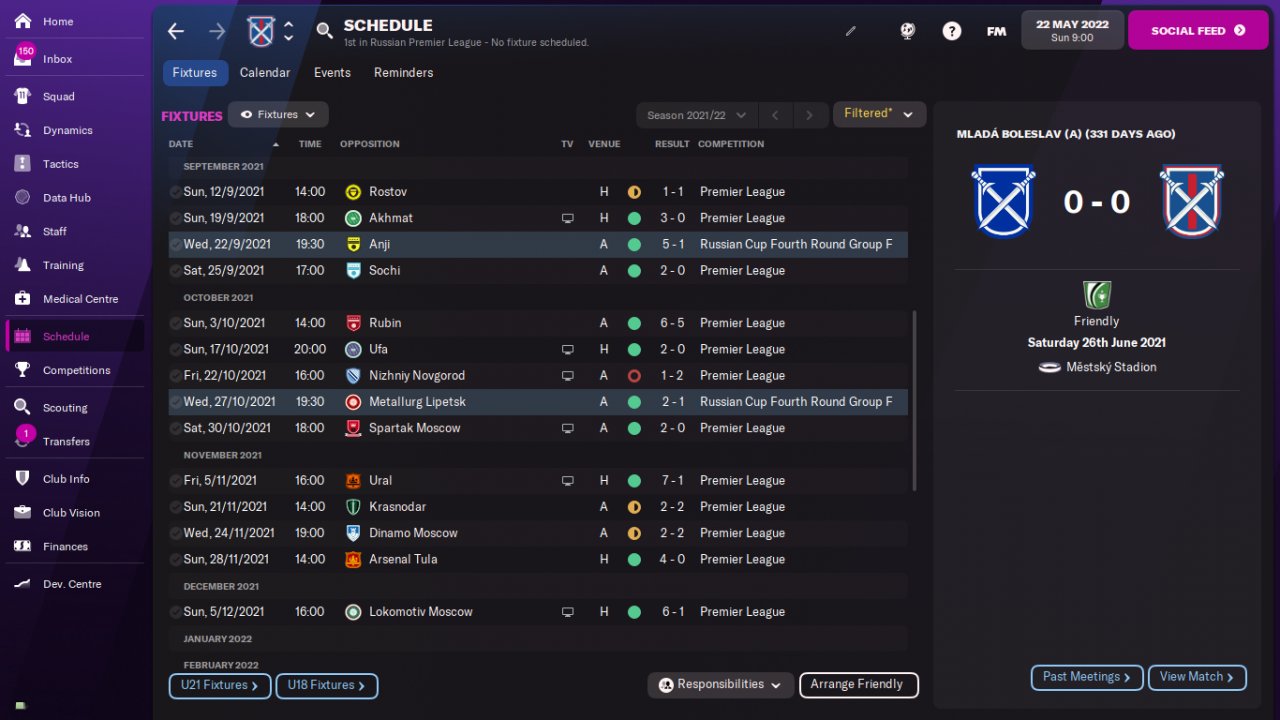
Task: Open the Filtered dropdown
Action: (879, 114)
